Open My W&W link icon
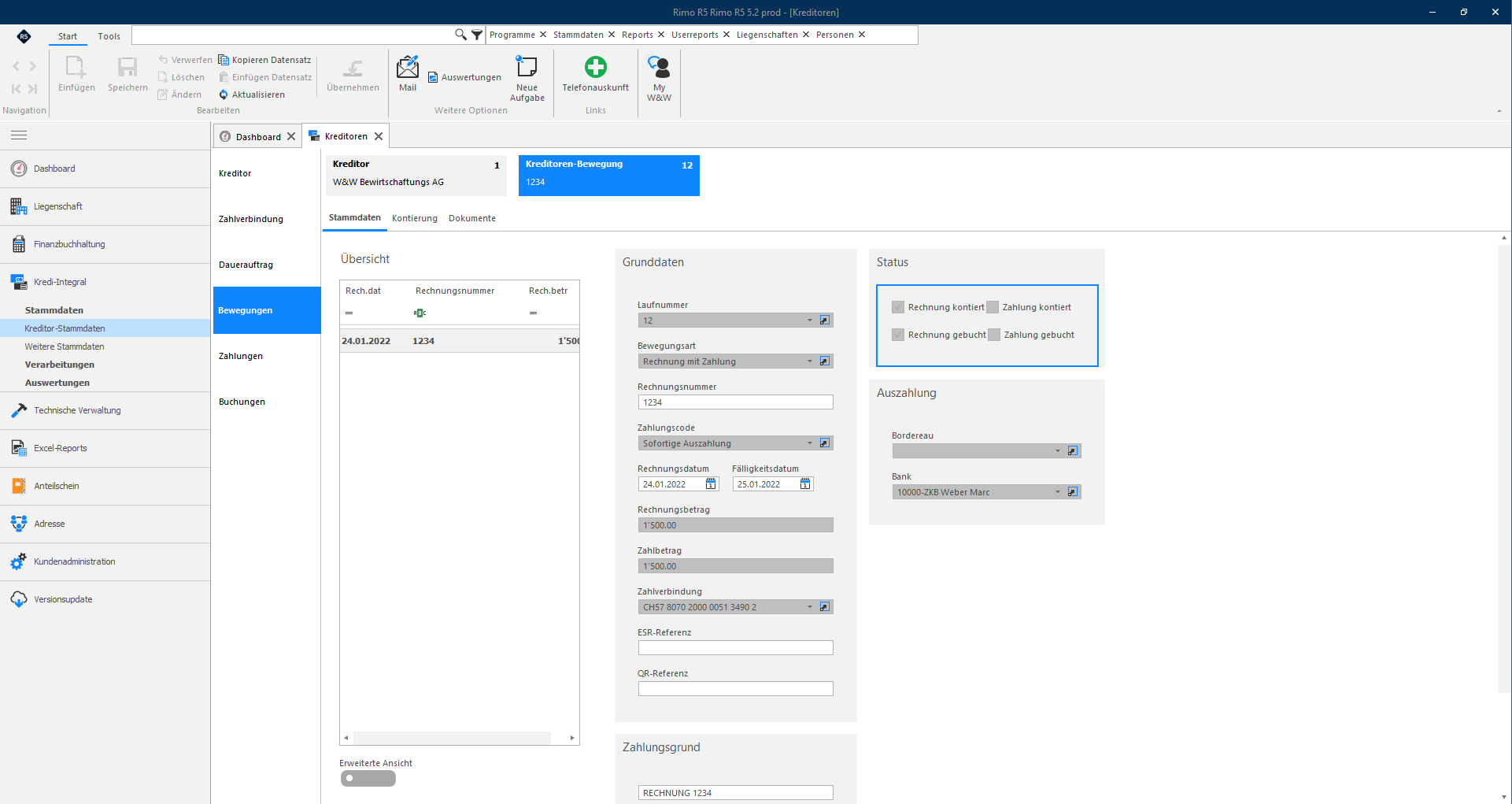Screen dimensions: 1512x804 659,67
